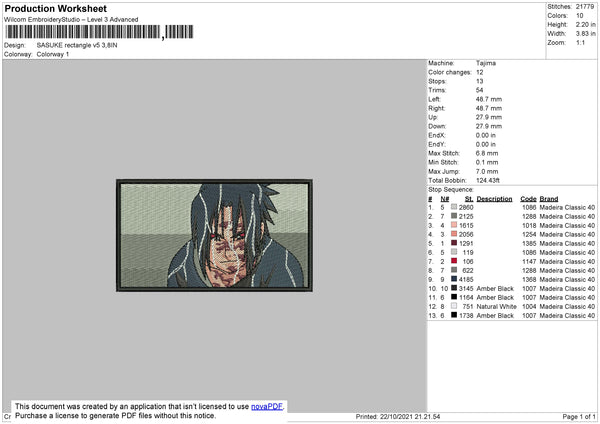600x424 pixels.
Task: Click the Sasuke embroidery design preview
Action: coord(214,235)
